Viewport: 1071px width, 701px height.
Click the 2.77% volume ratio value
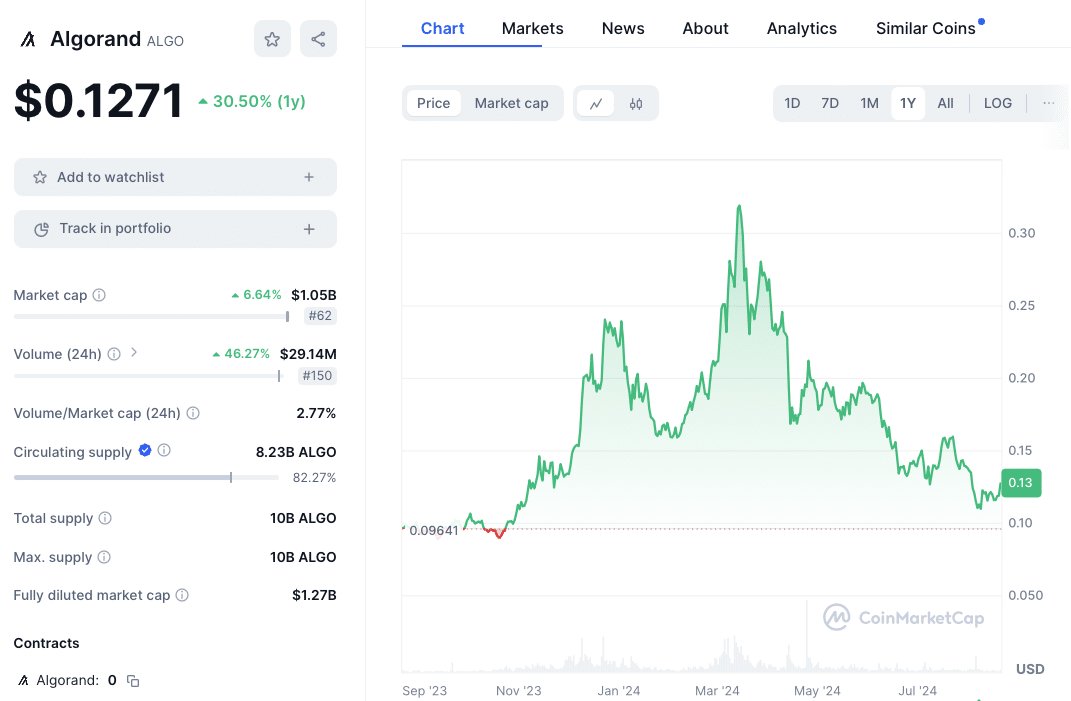316,413
